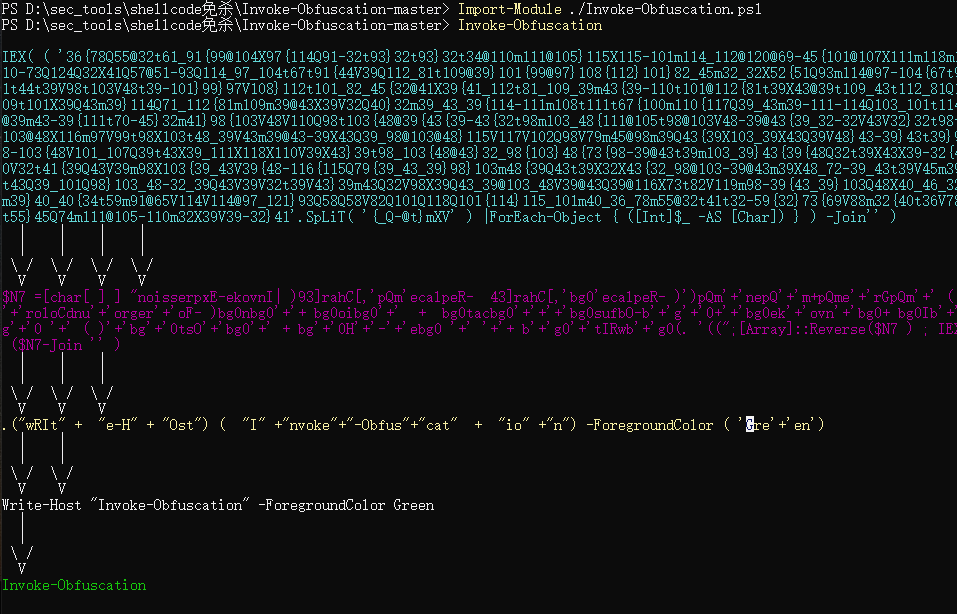This screenshot has height=614, width=957.
Task: Click the 'Import-Module' command text
Action: point(510,9)
